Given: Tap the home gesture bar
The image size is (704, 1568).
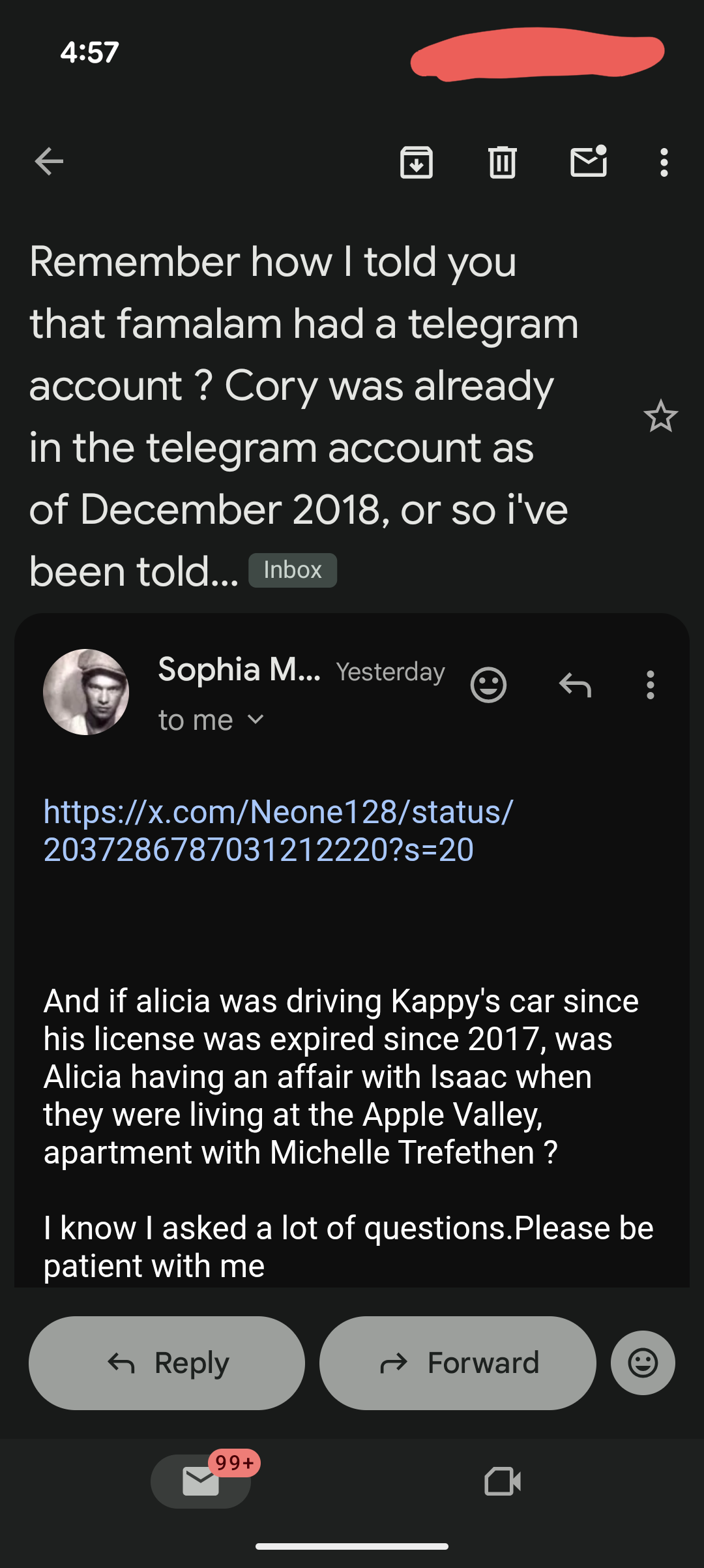Looking at the screenshot, I should pos(352,1546).
